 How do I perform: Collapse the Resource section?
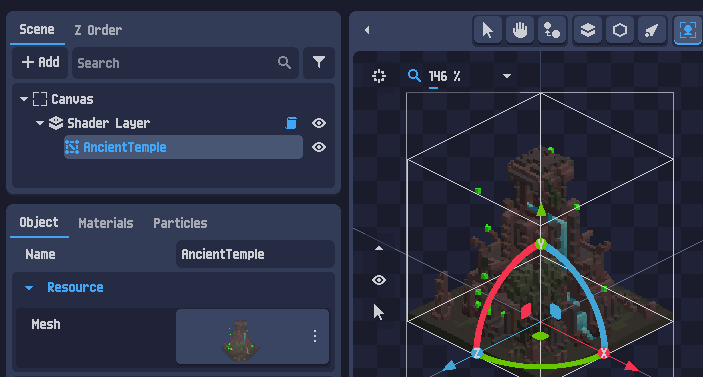pyautogui.click(x=29, y=287)
